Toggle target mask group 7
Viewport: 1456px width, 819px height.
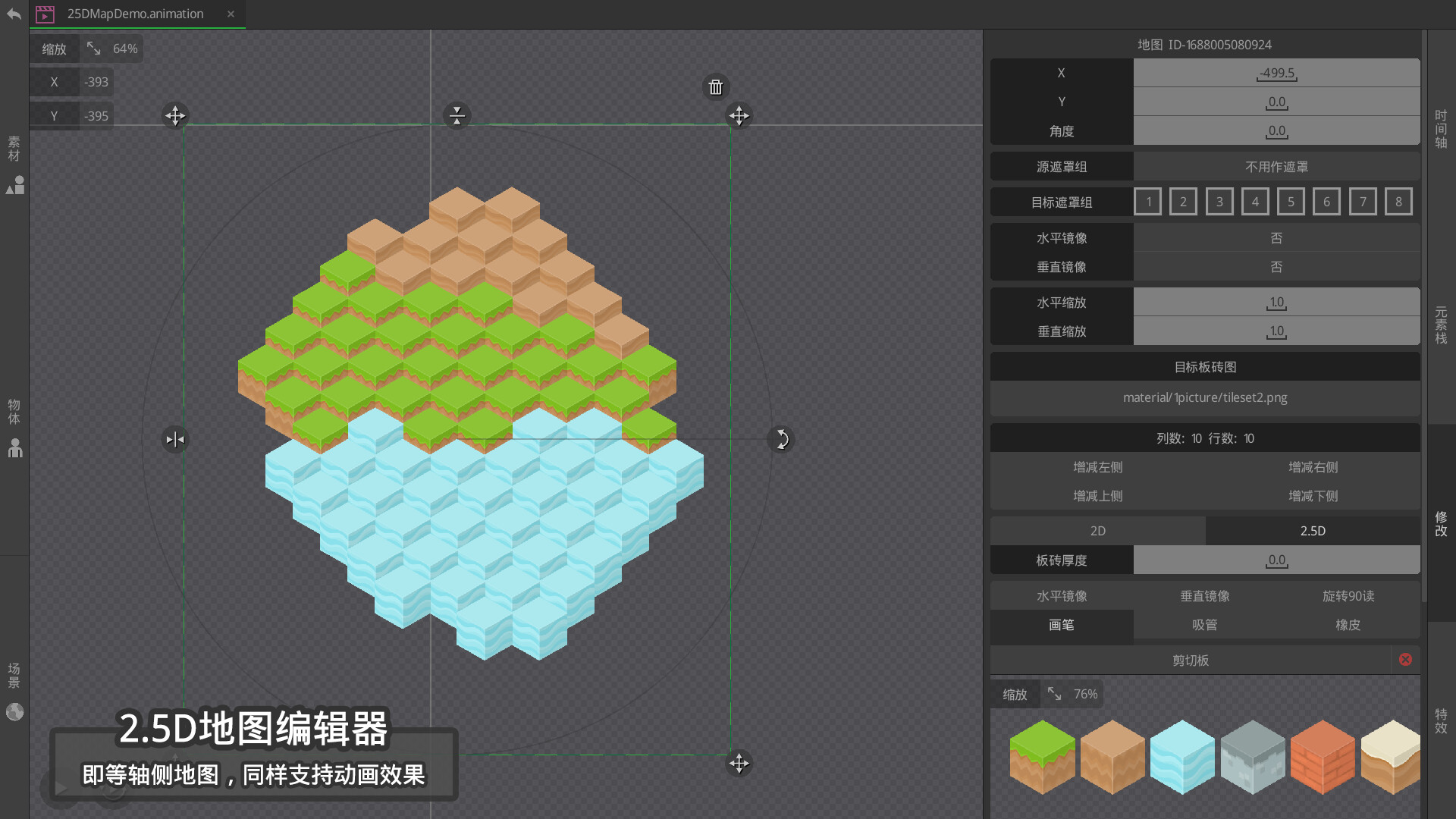[1362, 202]
